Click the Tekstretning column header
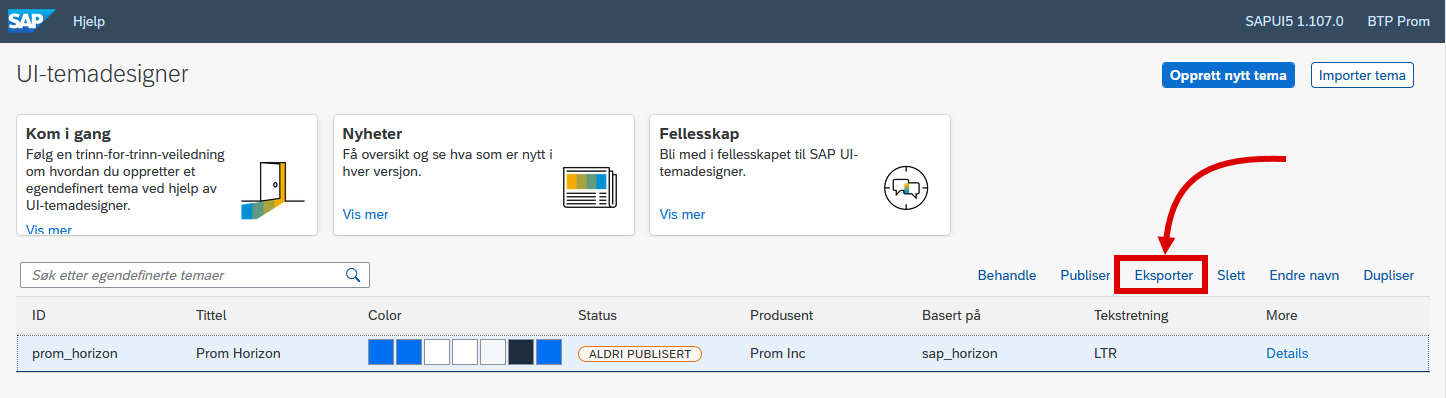This screenshot has width=1446, height=398. 1131,315
